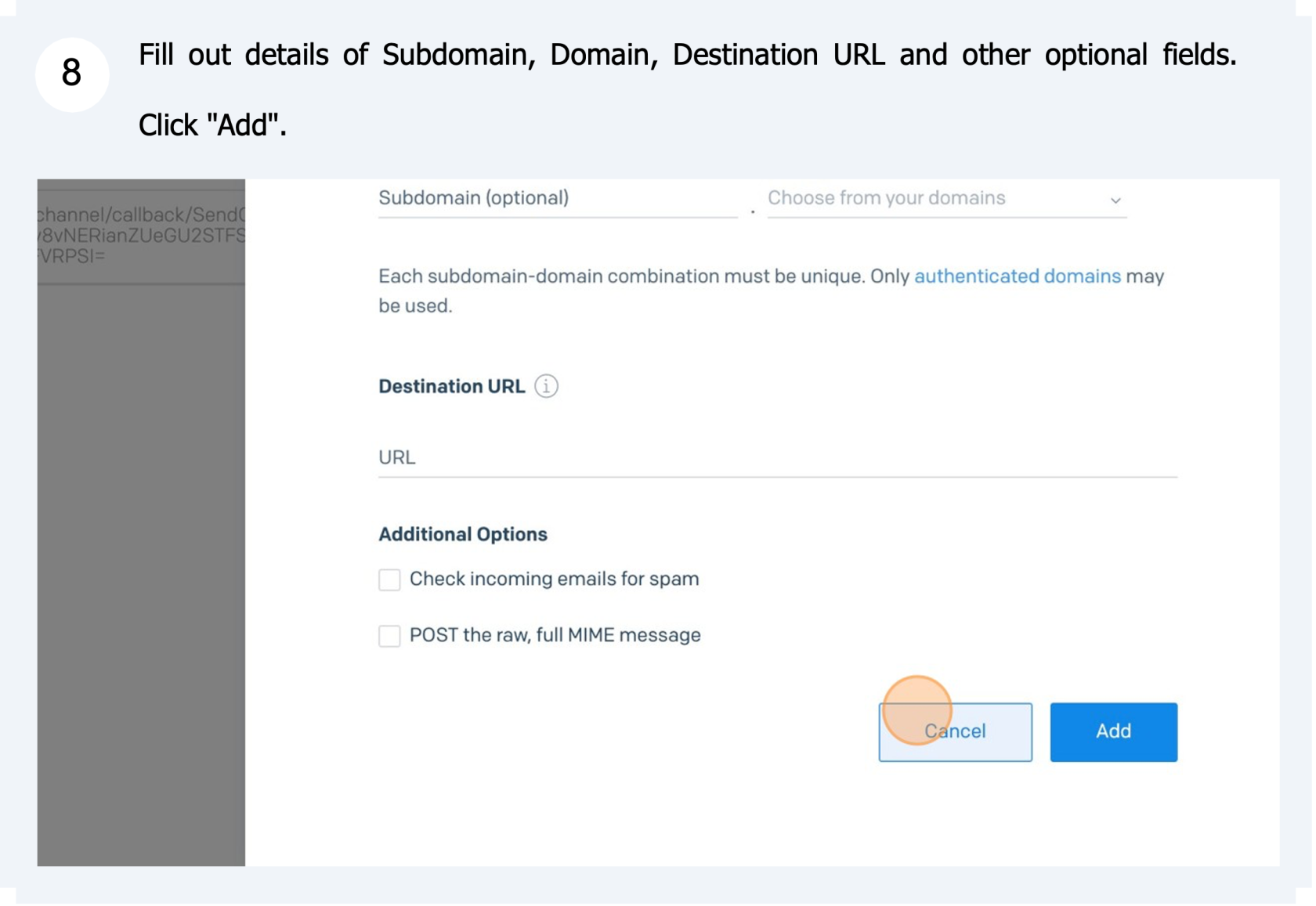
Task: Enable POST the raw, full MIME message
Action: coord(390,637)
